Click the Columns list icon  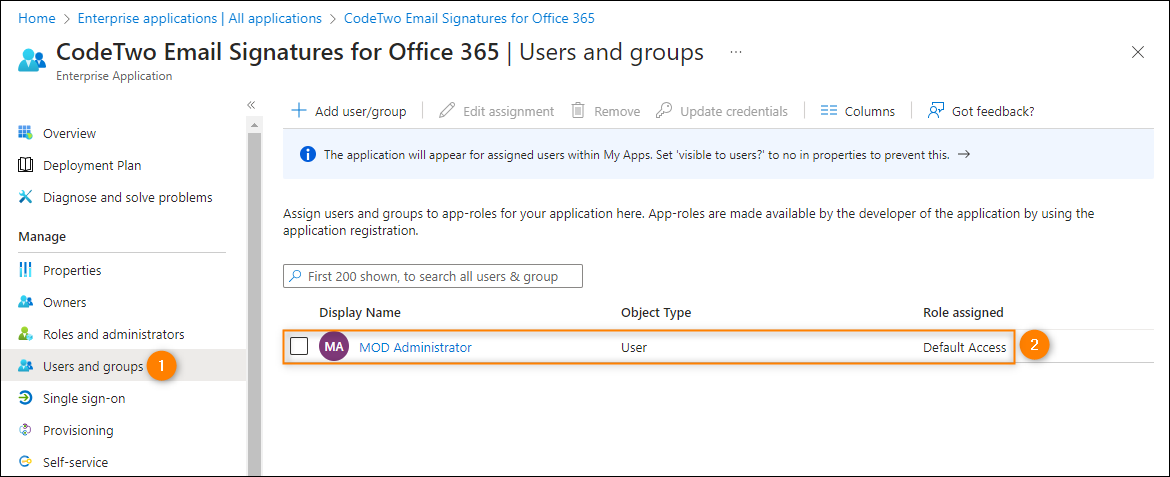tap(828, 110)
